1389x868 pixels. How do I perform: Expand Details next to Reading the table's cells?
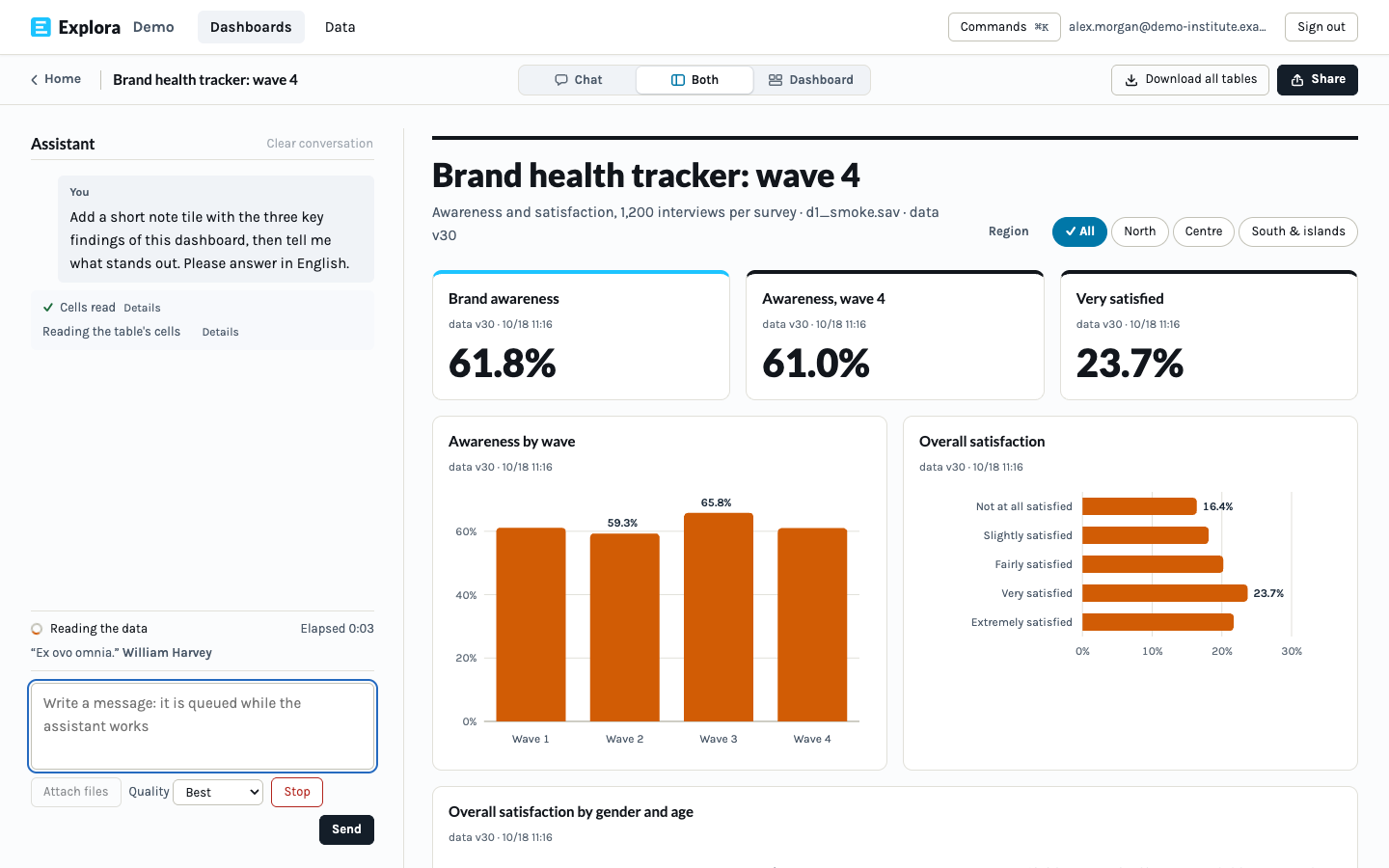pyautogui.click(x=220, y=332)
